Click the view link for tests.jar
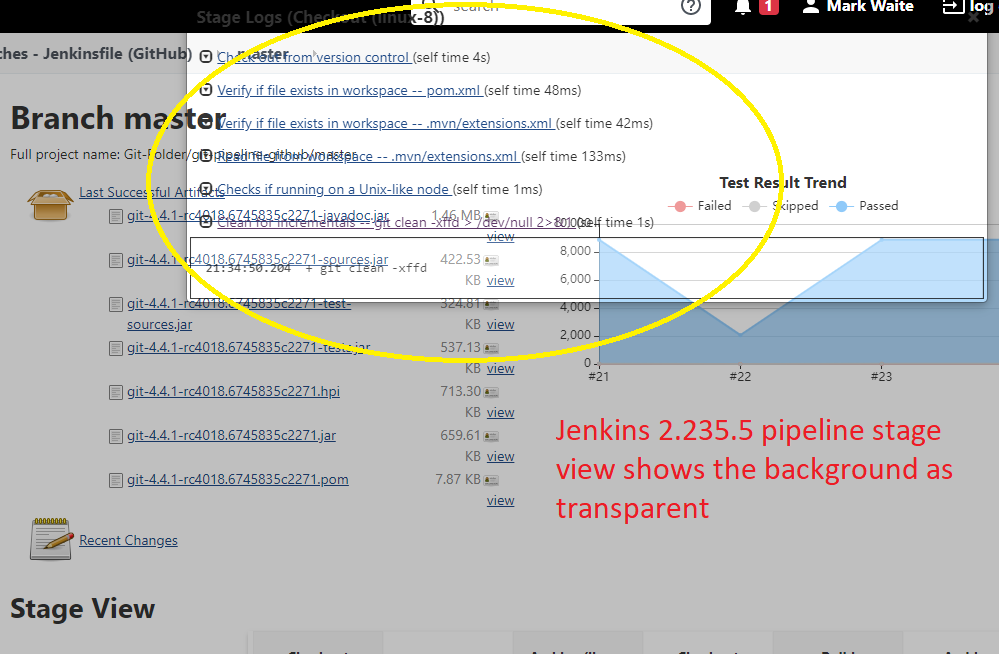 click(500, 368)
